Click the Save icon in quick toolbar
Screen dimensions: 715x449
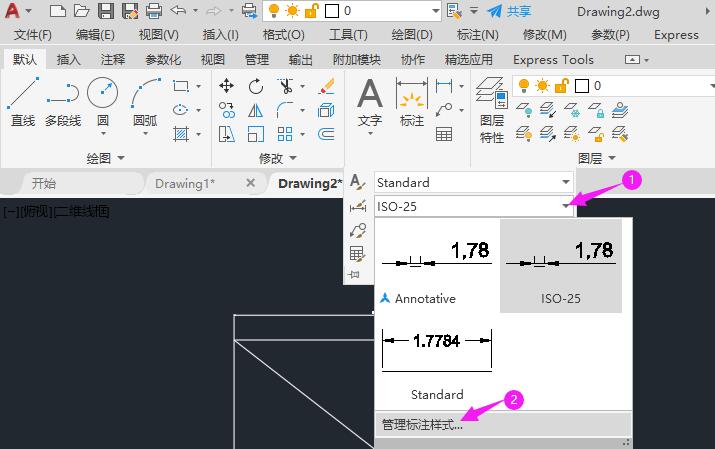tap(106, 11)
